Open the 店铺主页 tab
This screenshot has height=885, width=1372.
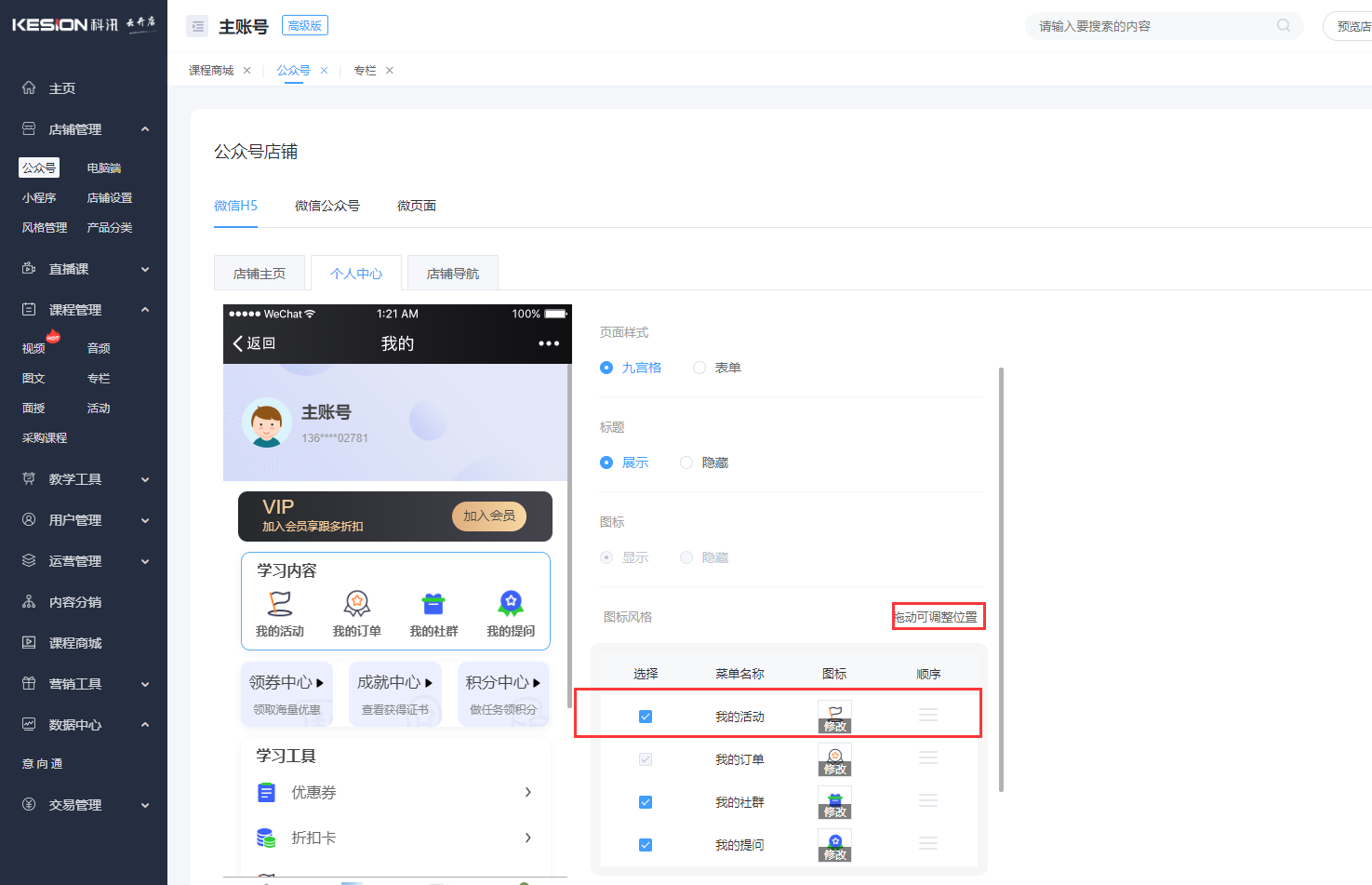point(260,272)
